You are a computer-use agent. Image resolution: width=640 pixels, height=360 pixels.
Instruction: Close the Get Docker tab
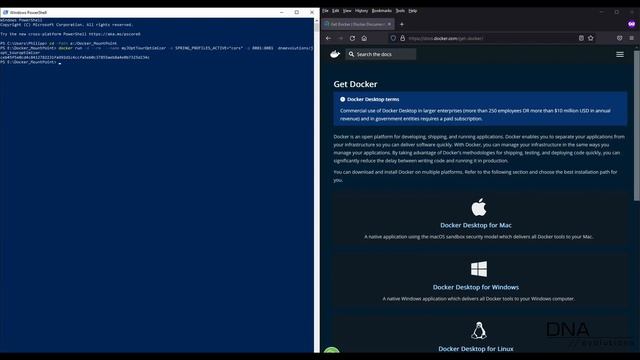coord(389,24)
